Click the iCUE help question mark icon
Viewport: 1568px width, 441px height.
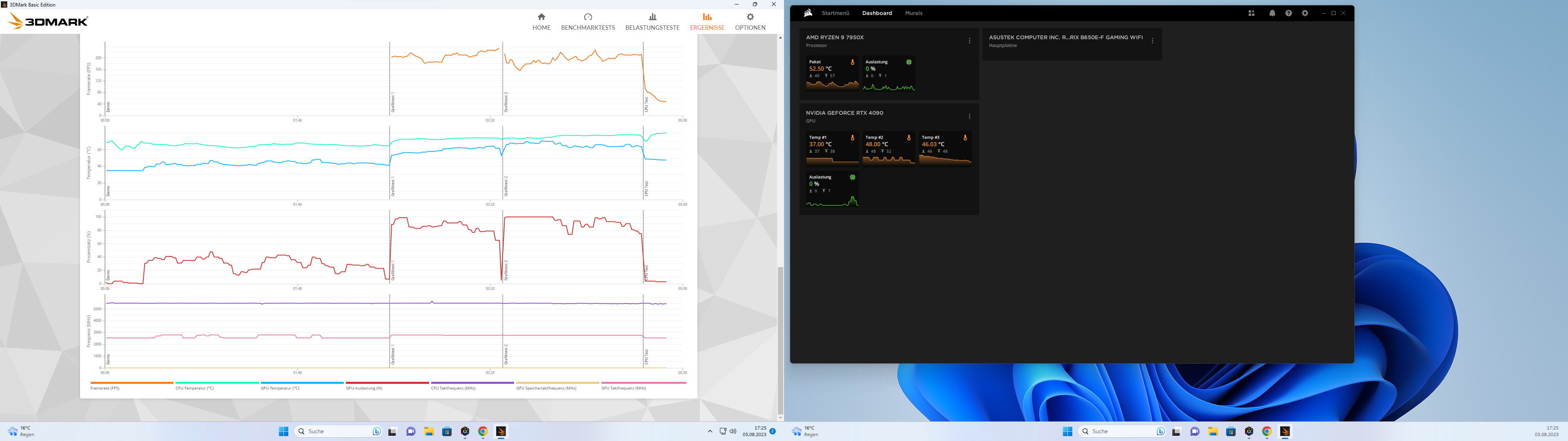point(1289,13)
